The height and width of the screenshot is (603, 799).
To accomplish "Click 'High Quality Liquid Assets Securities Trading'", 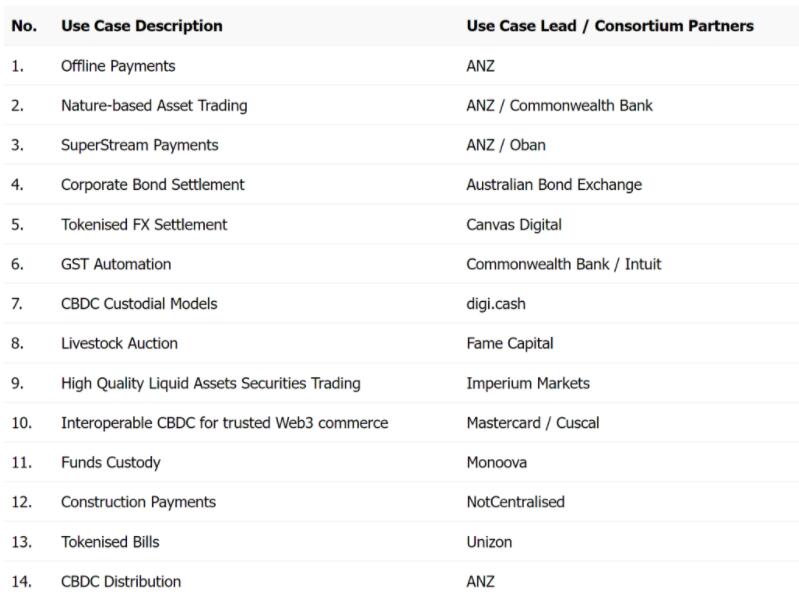I will [x=211, y=383].
